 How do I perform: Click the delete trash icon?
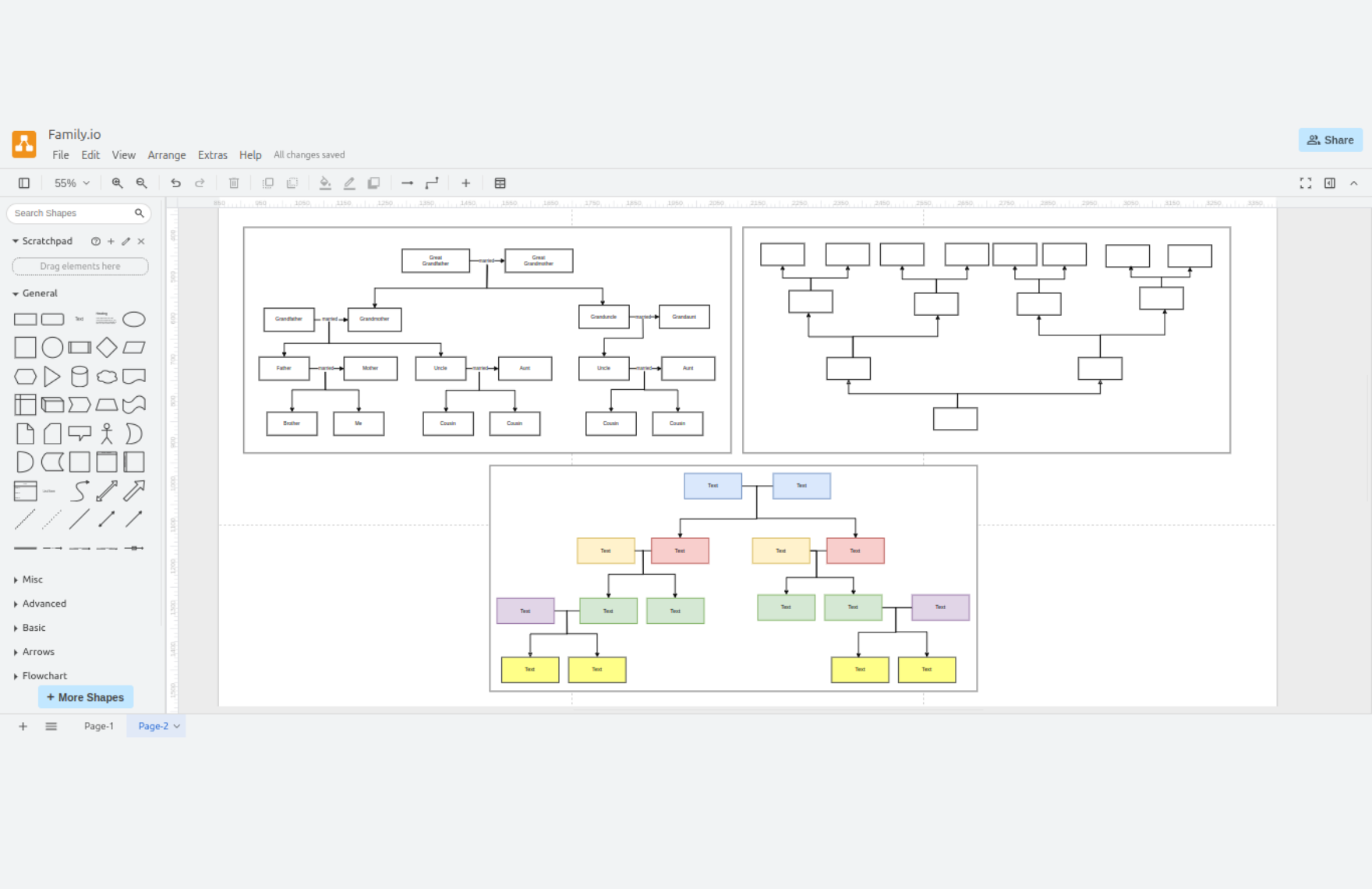[x=234, y=183]
